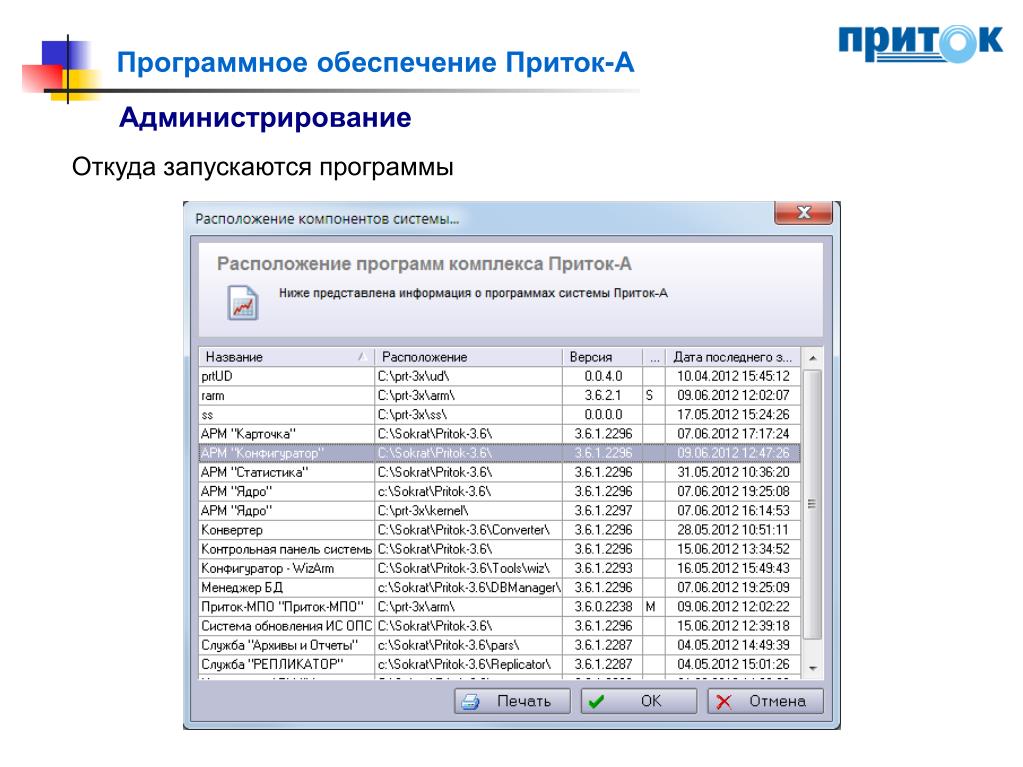The width and height of the screenshot is (1023, 767).
Task: Select the АРМ "Конфигуратор" row
Action: (x=500, y=453)
